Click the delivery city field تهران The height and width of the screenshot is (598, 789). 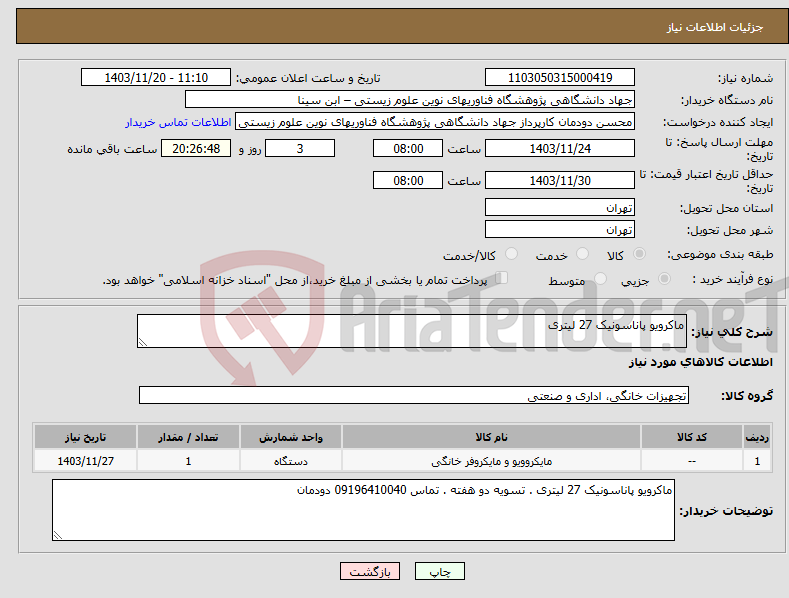point(560,229)
